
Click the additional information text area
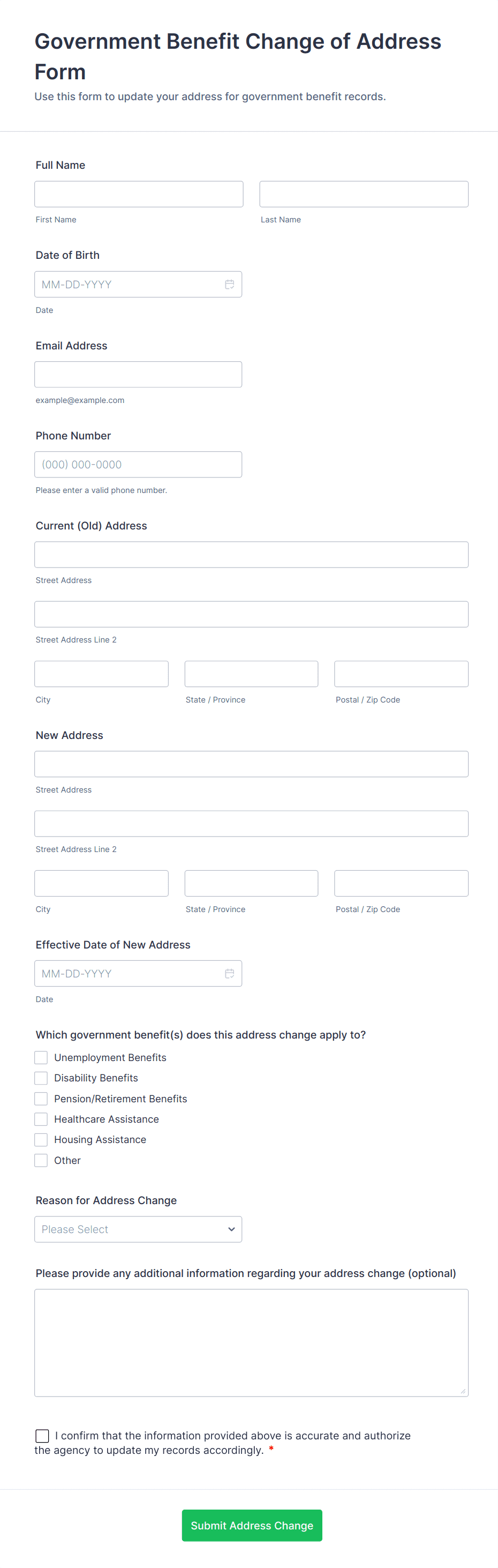click(251, 1342)
